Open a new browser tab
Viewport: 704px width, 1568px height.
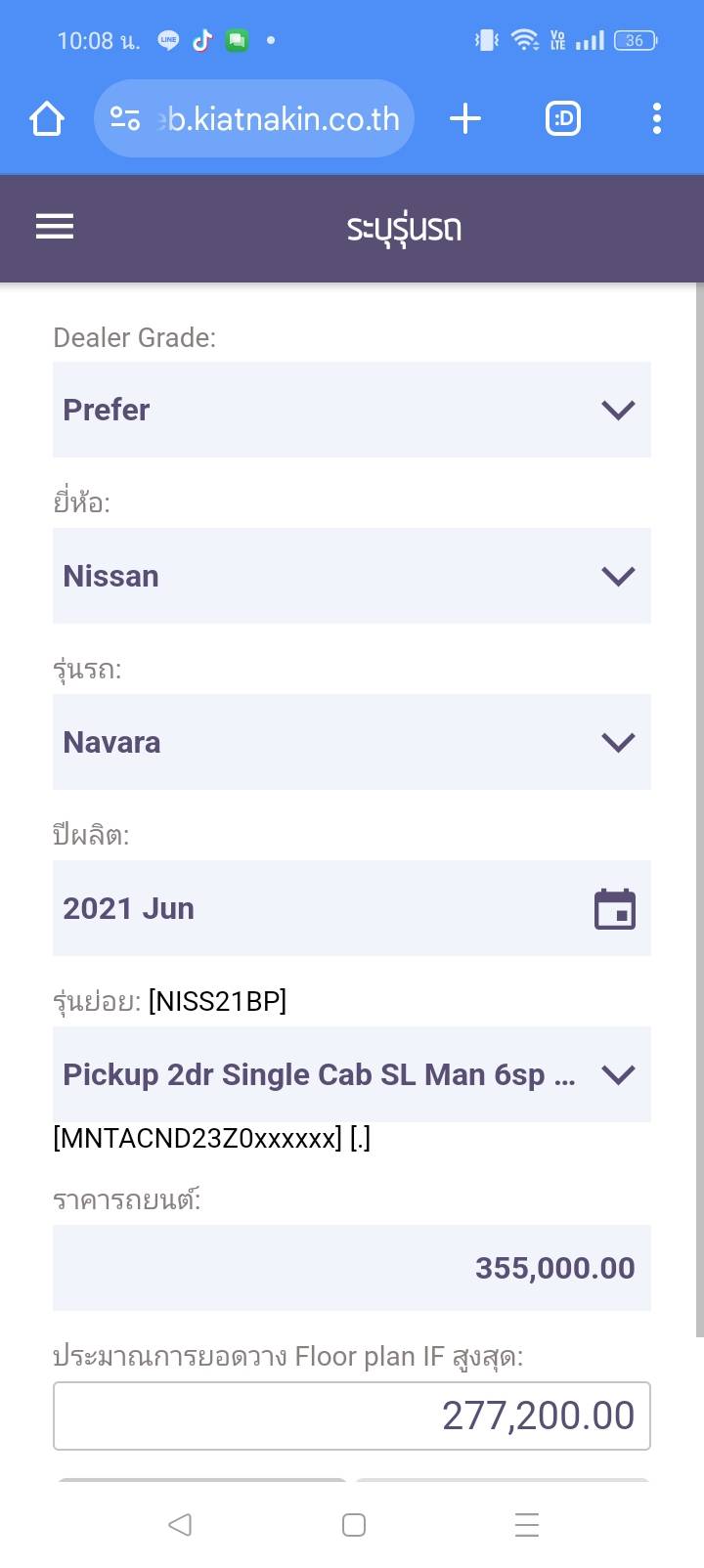465,119
